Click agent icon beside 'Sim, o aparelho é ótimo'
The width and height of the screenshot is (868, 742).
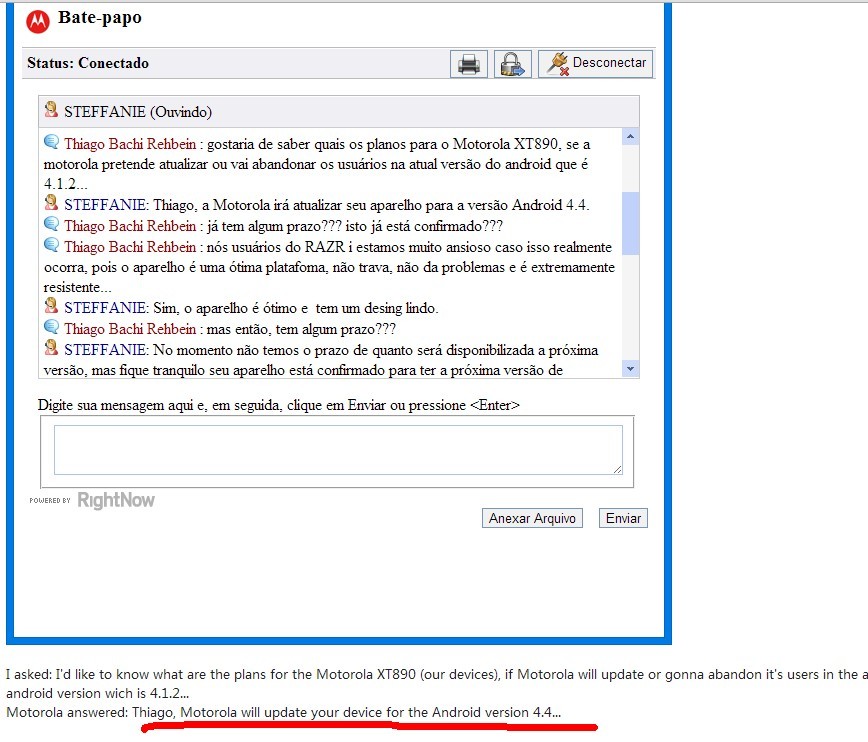51,306
